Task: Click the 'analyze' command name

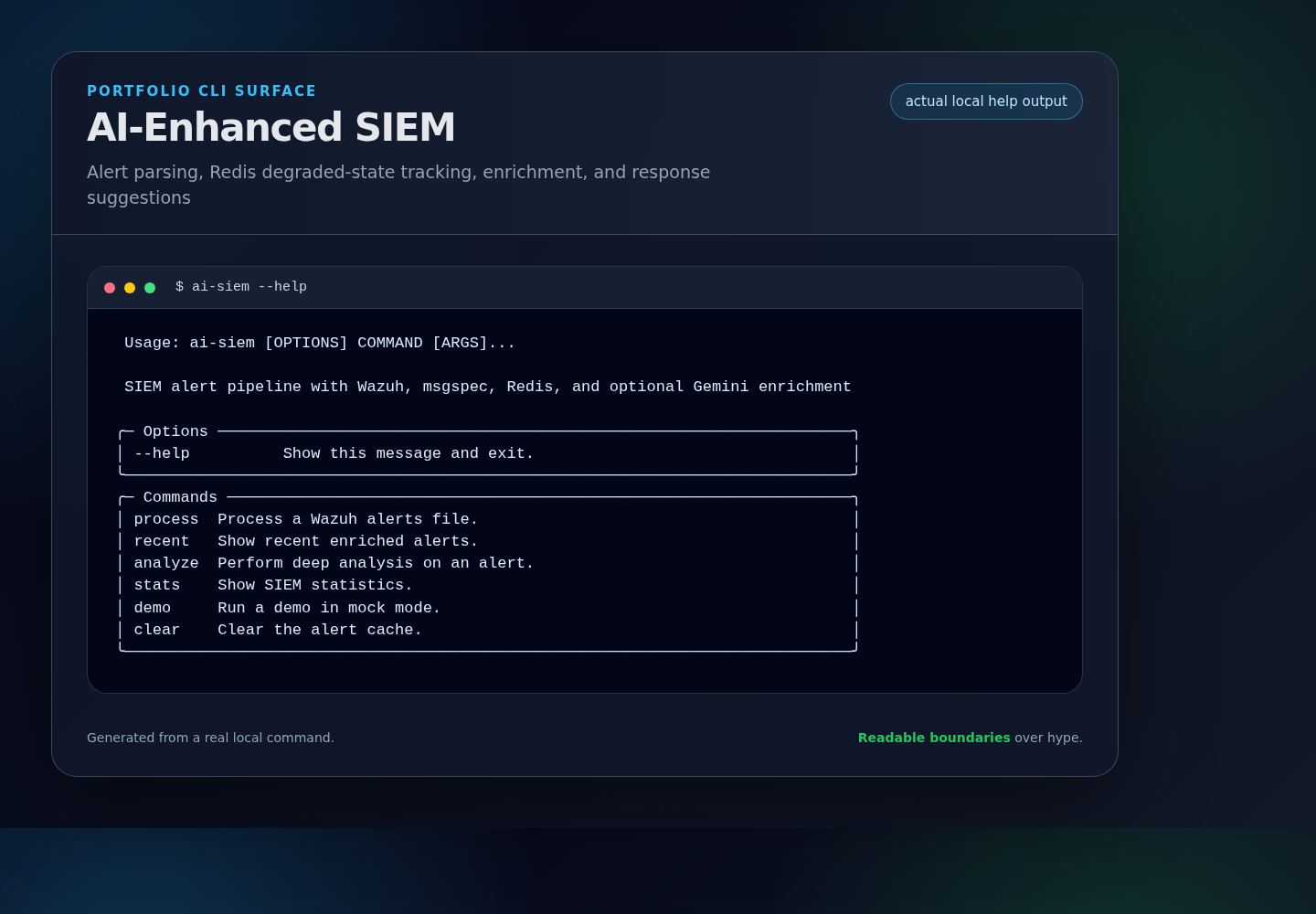Action: pyautogui.click(x=166, y=563)
